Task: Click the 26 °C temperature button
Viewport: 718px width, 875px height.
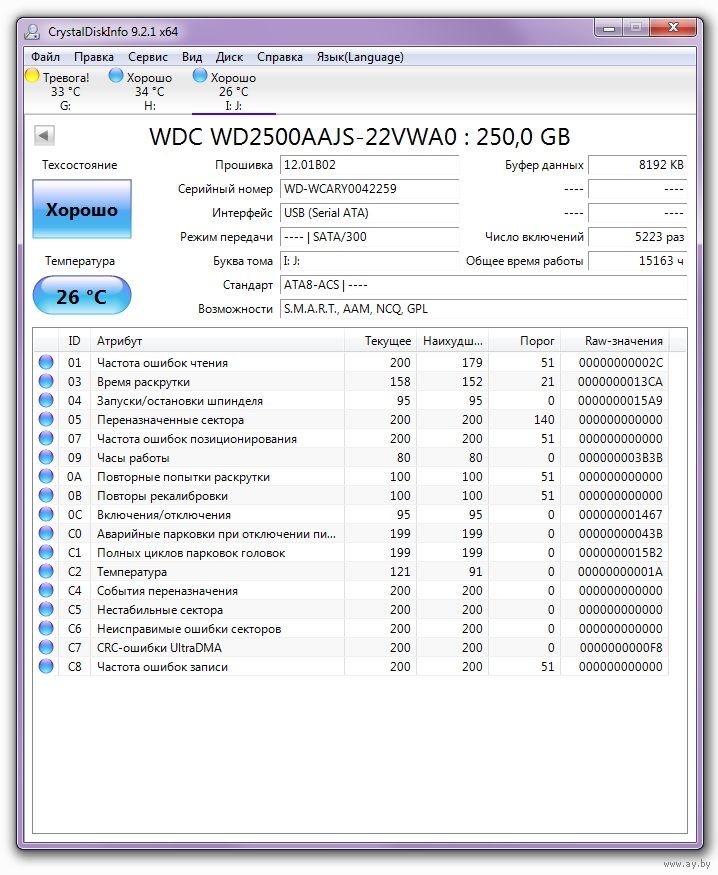Action: (x=82, y=296)
